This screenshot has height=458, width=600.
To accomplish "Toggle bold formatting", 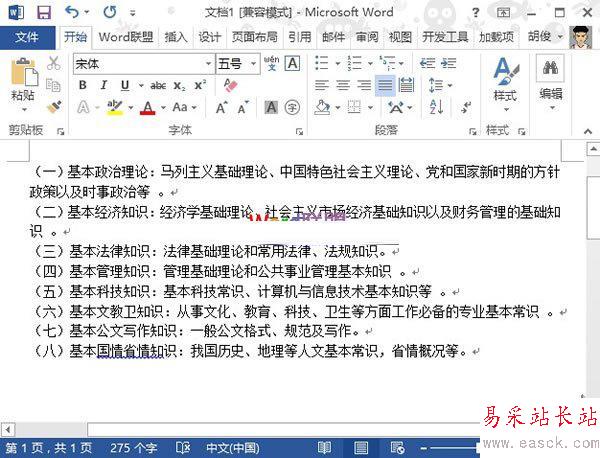I will [x=83, y=85].
